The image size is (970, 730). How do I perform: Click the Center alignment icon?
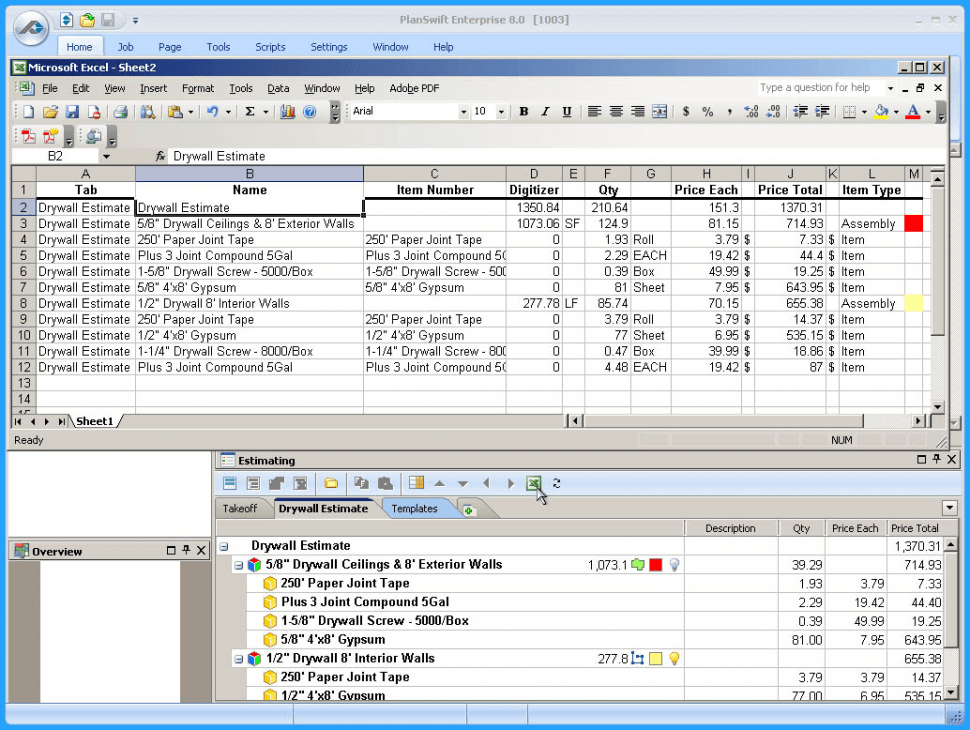pyautogui.click(x=616, y=111)
